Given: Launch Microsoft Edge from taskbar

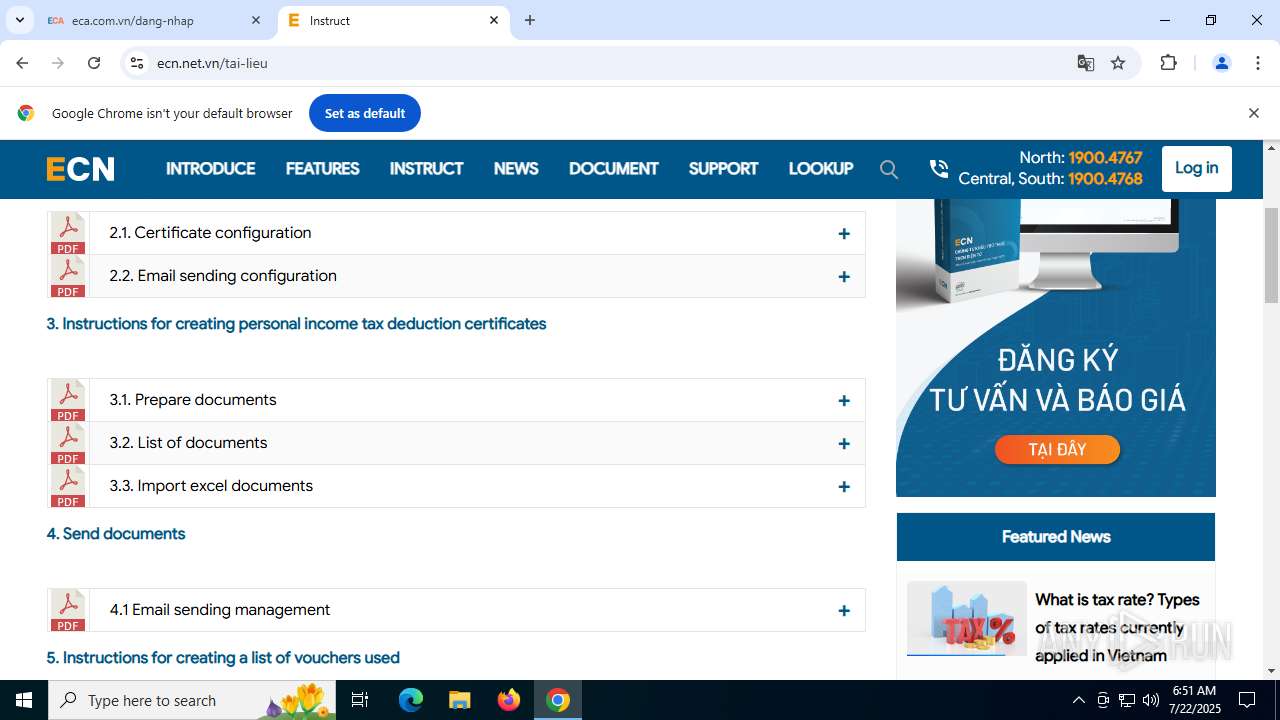Looking at the screenshot, I should tap(411, 700).
